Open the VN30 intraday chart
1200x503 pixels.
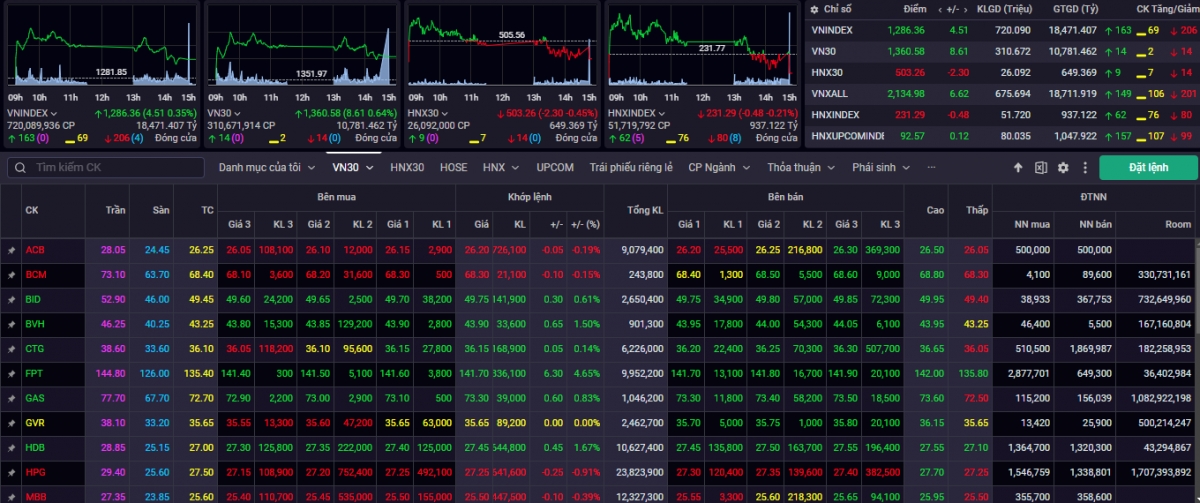point(301,45)
